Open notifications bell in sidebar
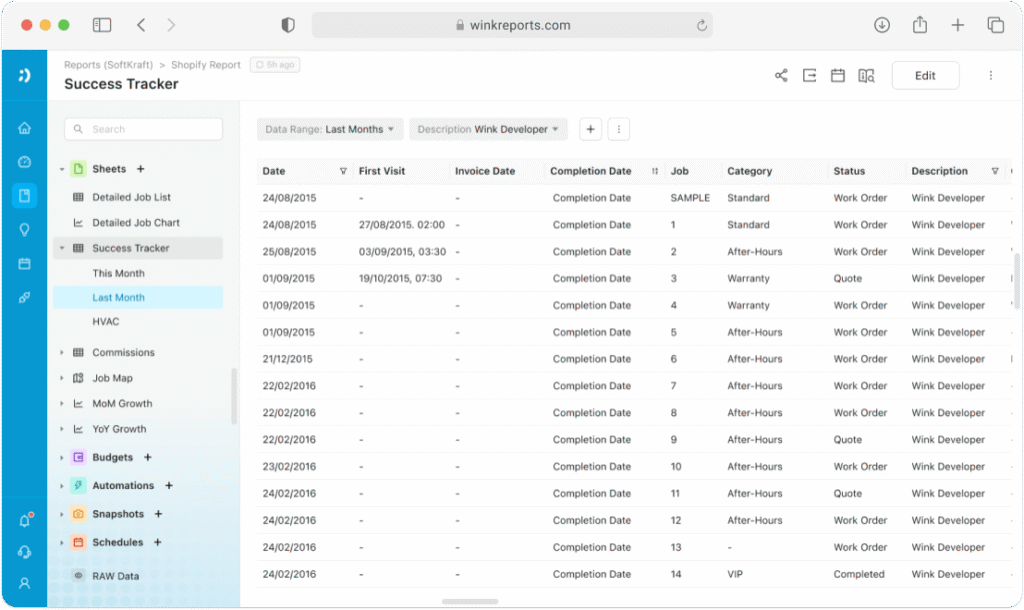Viewport: 1024px width, 610px height. 25,521
